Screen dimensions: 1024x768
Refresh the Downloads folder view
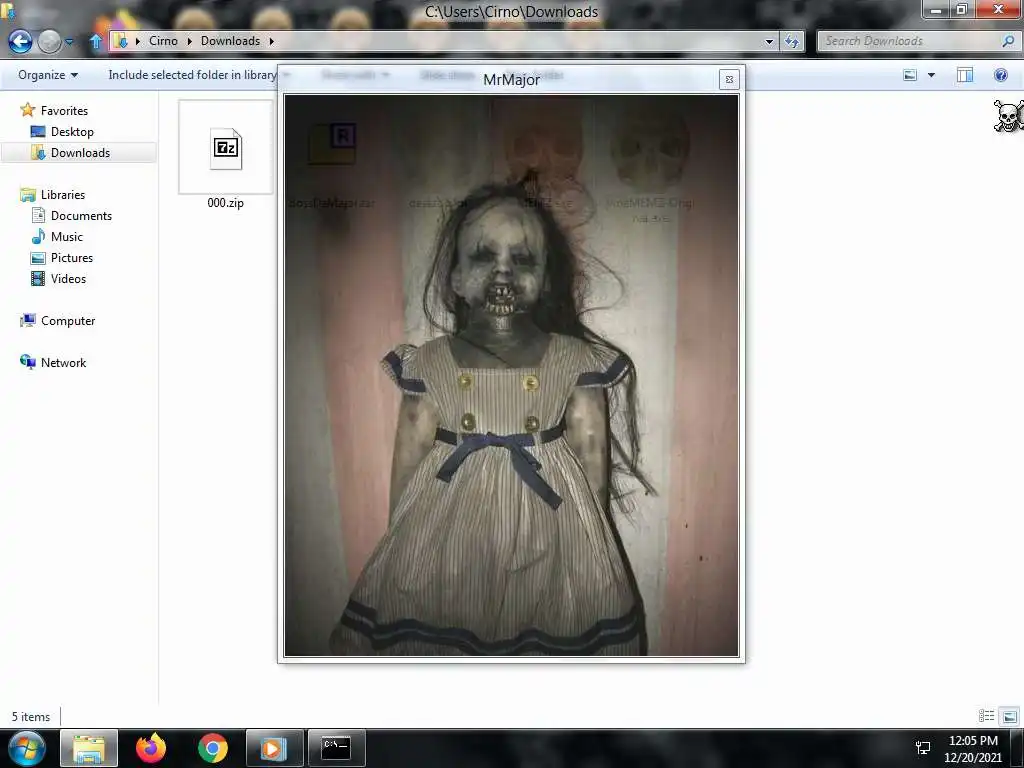pyautogui.click(x=792, y=42)
